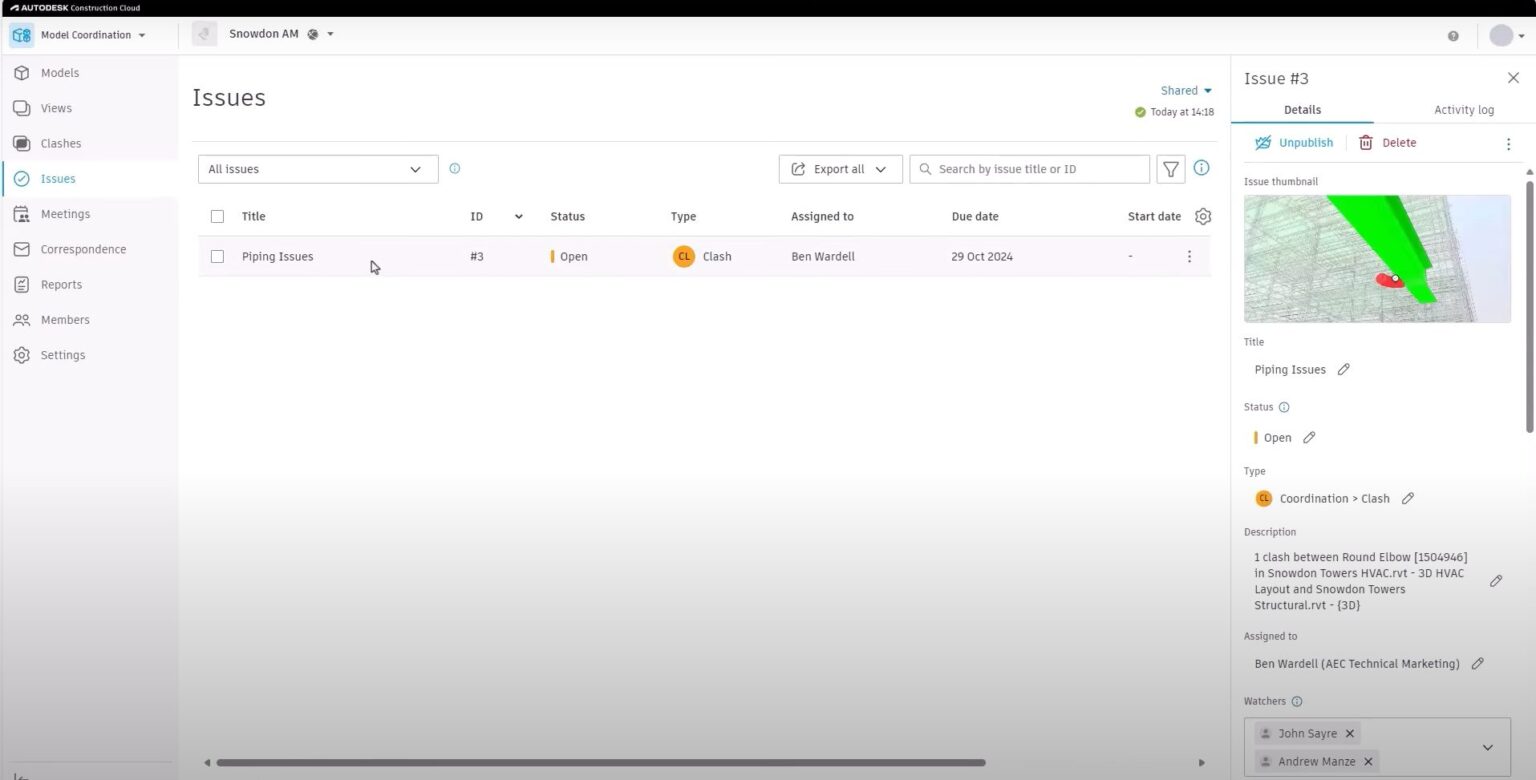
Task: Open the Meetings section in the sidebar
Action: [65, 213]
